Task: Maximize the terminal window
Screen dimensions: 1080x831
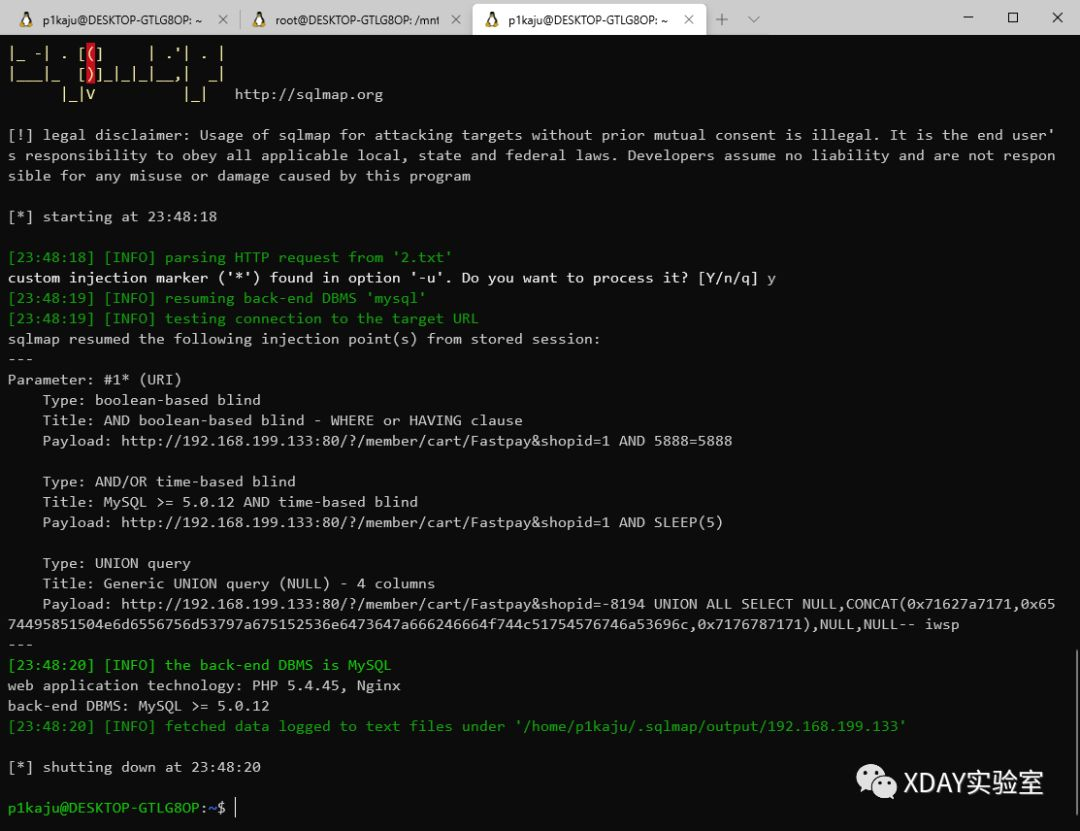Action: click(1012, 17)
